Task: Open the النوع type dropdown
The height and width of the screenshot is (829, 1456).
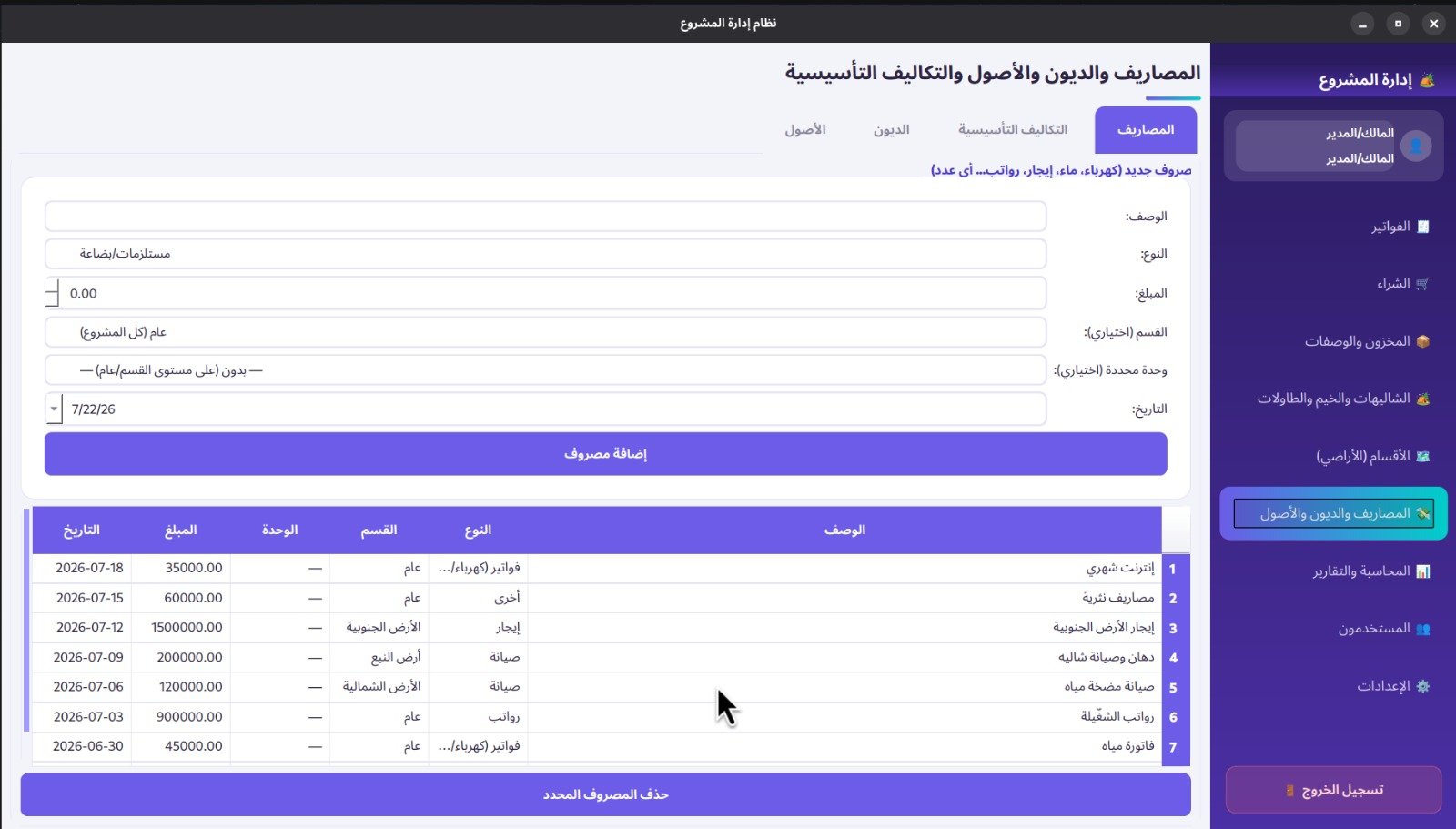Action: pos(546,254)
